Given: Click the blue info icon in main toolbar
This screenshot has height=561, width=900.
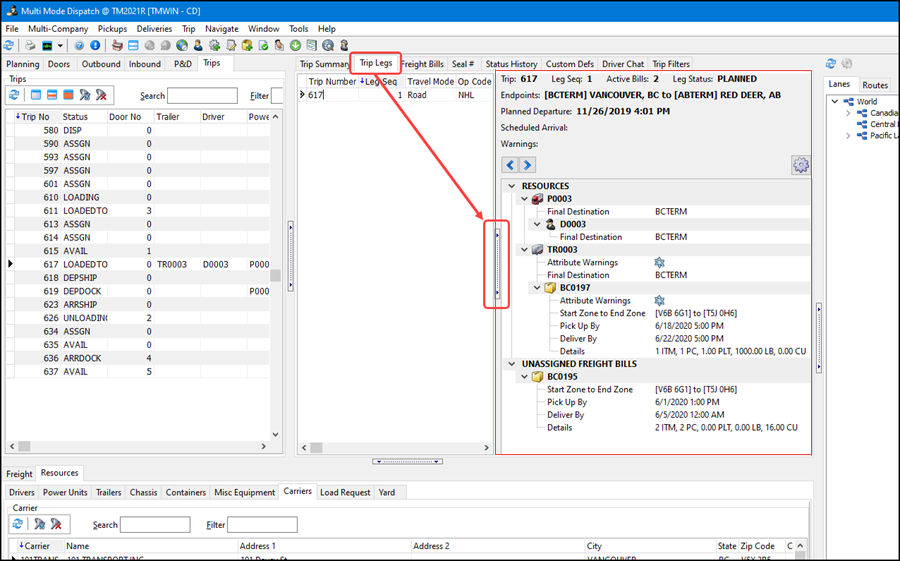Looking at the screenshot, I should coord(95,46).
